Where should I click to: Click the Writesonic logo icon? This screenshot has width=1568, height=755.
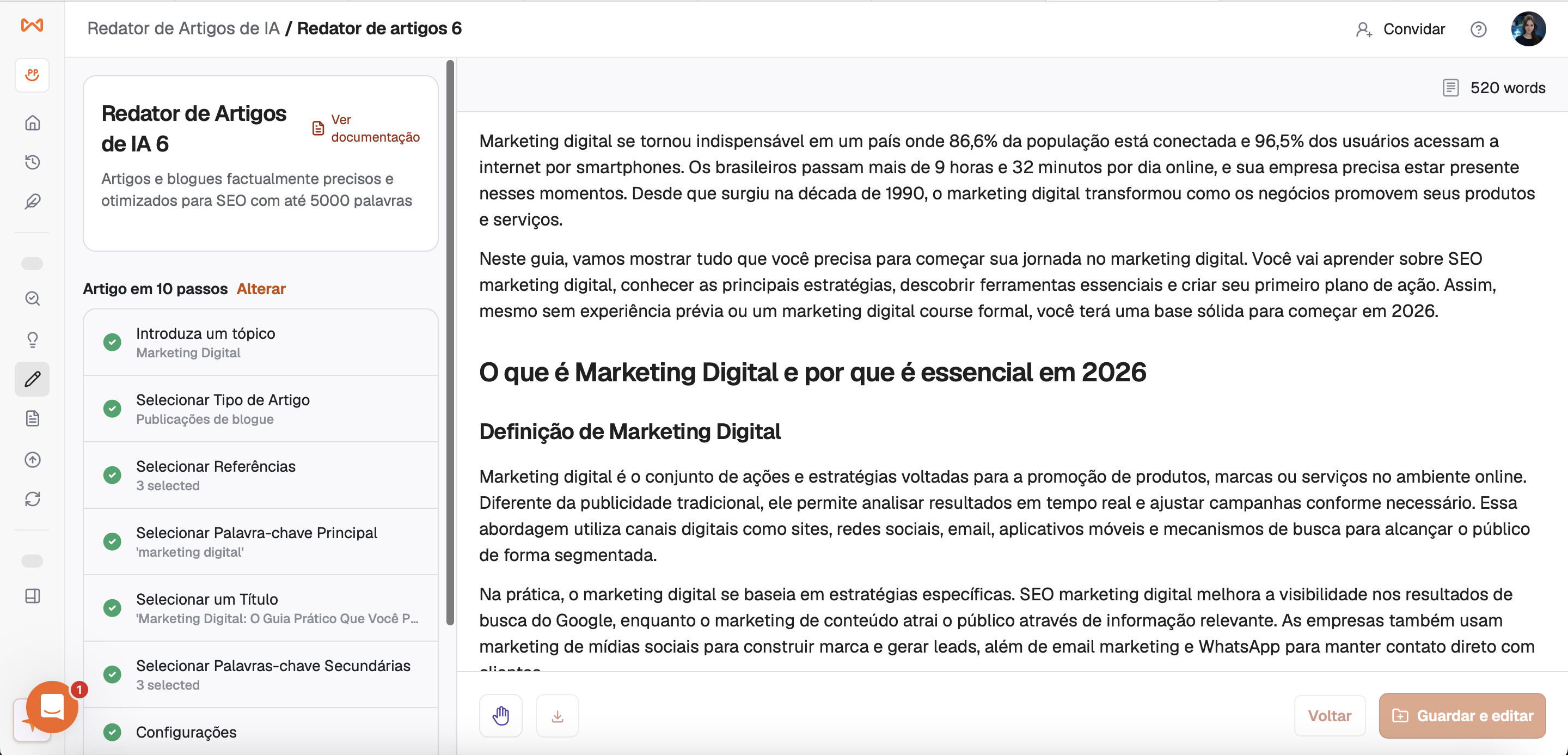(32, 25)
